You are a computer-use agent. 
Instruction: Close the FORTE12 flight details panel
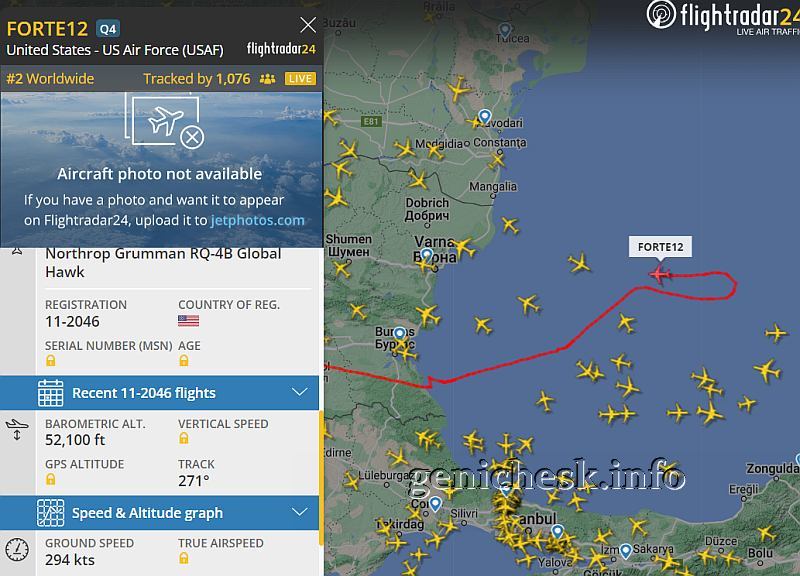tap(308, 24)
